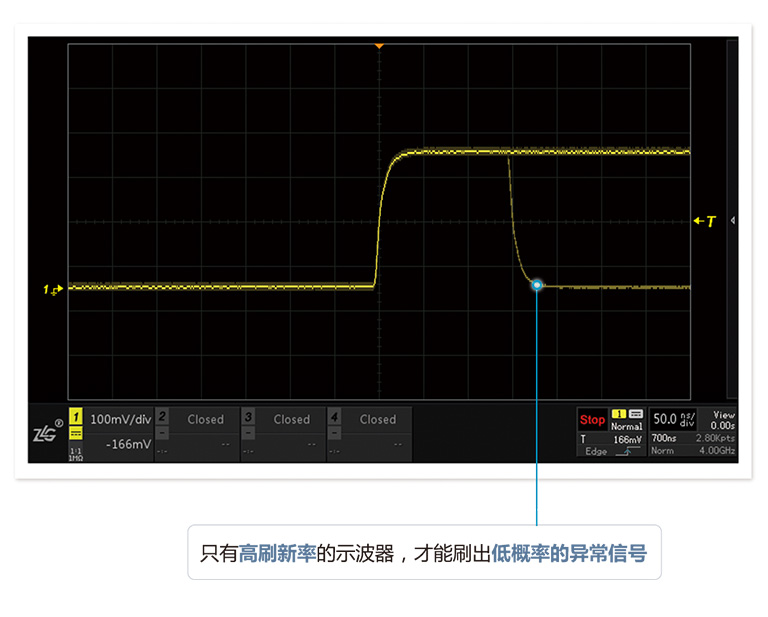
Task: Click channel 1 coupling icon below the badge
Action: pos(76,435)
